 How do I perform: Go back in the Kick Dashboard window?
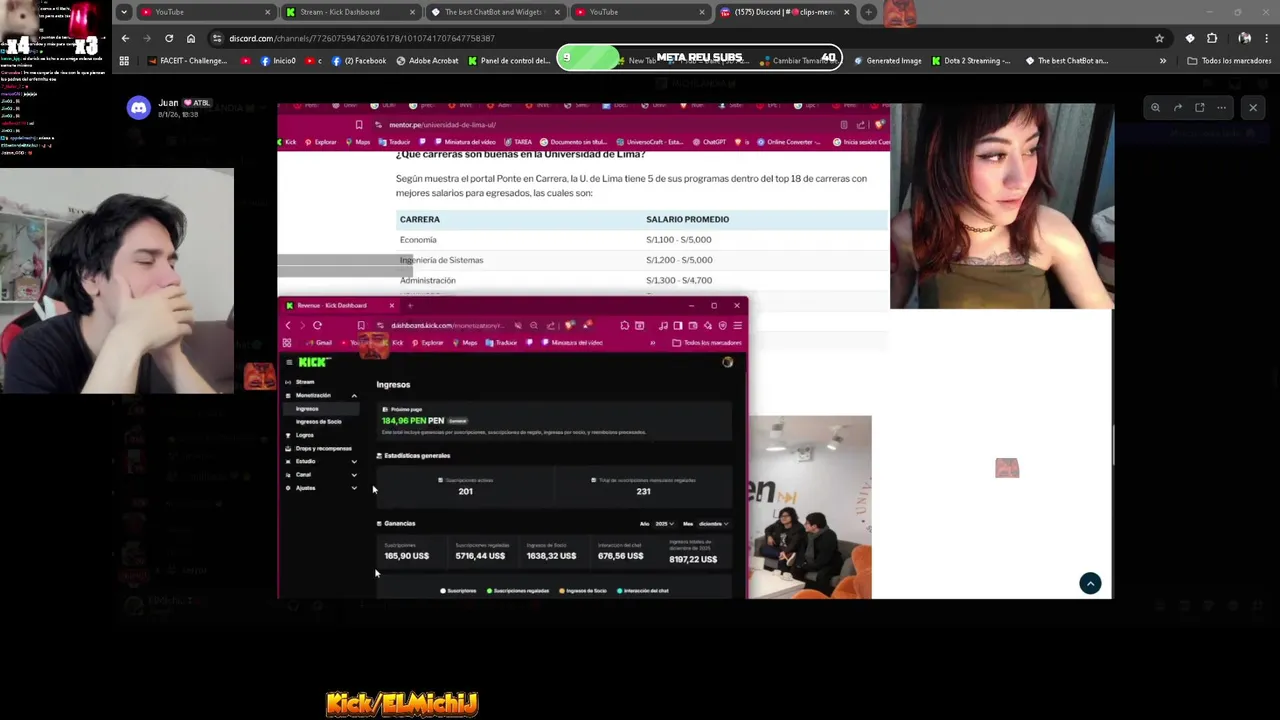click(x=288, y=325)
